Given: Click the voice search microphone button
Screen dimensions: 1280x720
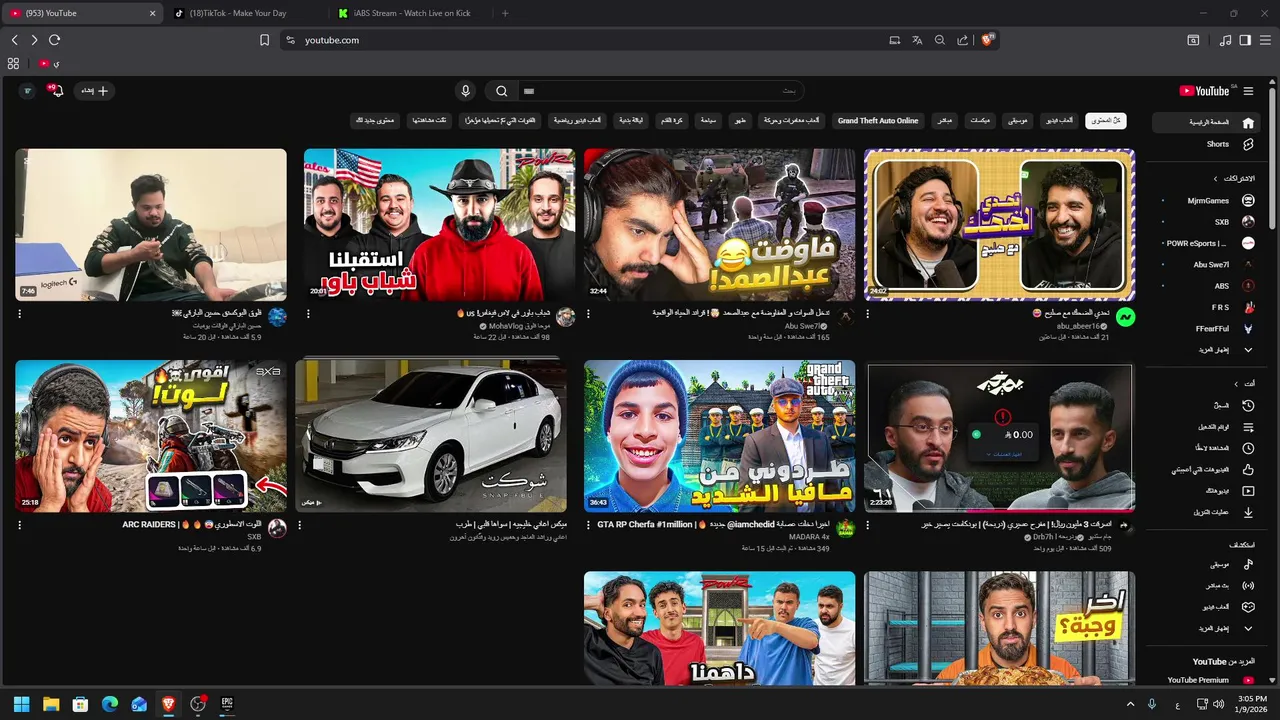Looking at the screenshot, I should tap(465, 91).
